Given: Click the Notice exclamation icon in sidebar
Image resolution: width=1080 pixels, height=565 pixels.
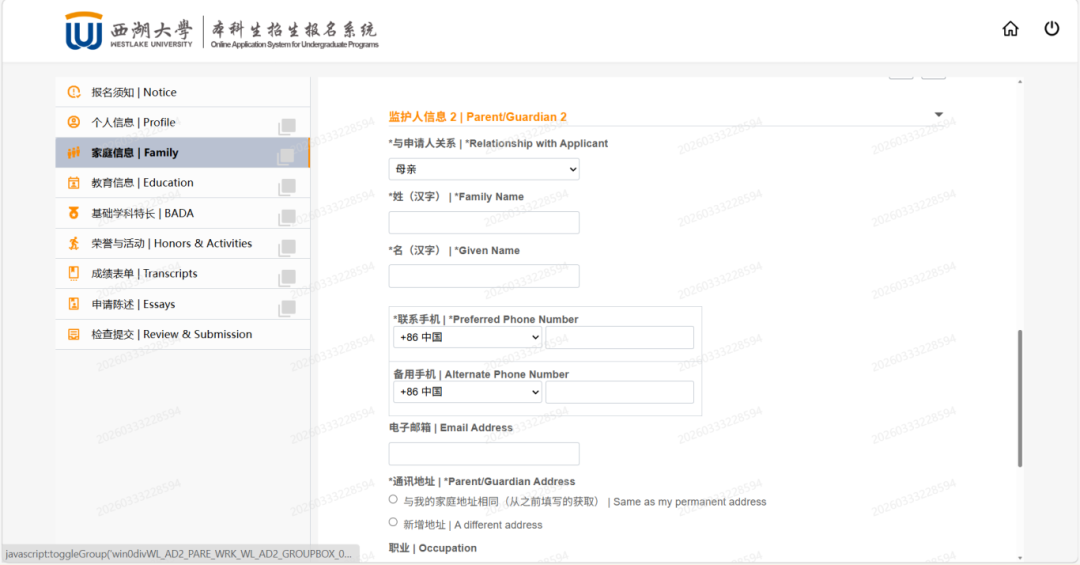Looking at the screenshot, I should click(x=74, y=92).
